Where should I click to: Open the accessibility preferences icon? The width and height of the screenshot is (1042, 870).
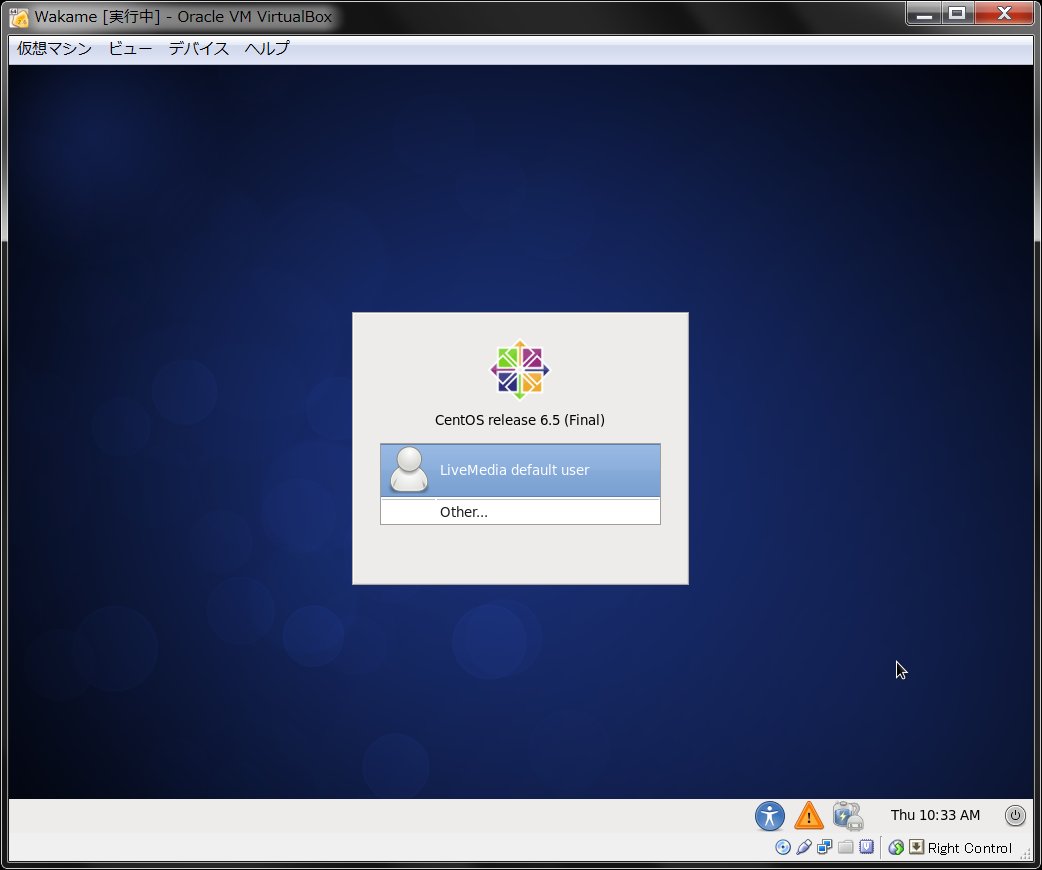coord(770,816)
